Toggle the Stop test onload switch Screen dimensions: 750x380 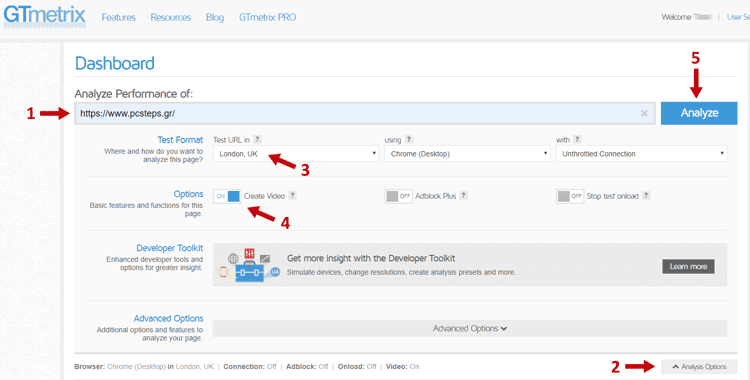pyautogui.click(x=570, y=196)
